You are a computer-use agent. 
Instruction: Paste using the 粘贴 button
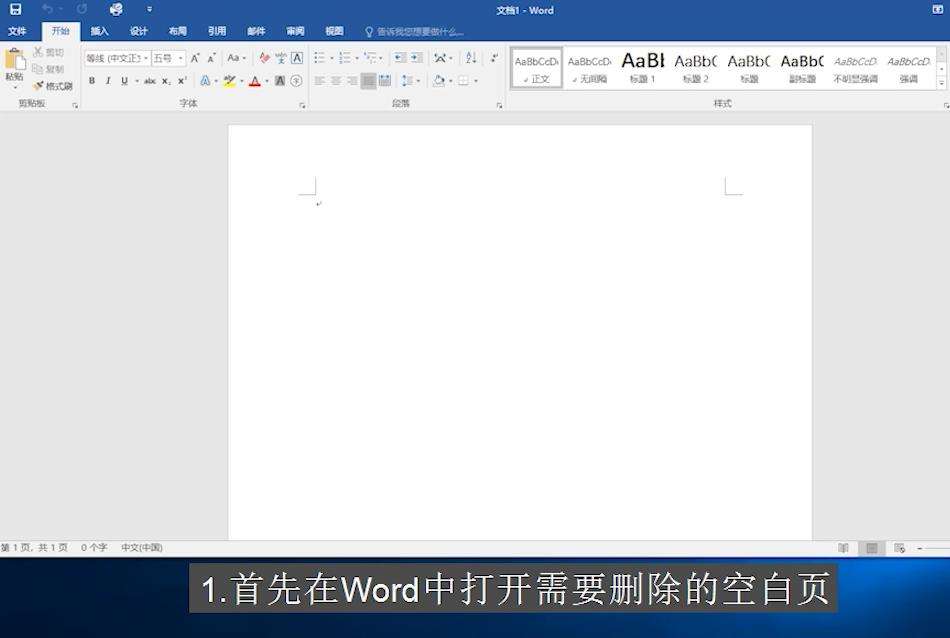14,66
